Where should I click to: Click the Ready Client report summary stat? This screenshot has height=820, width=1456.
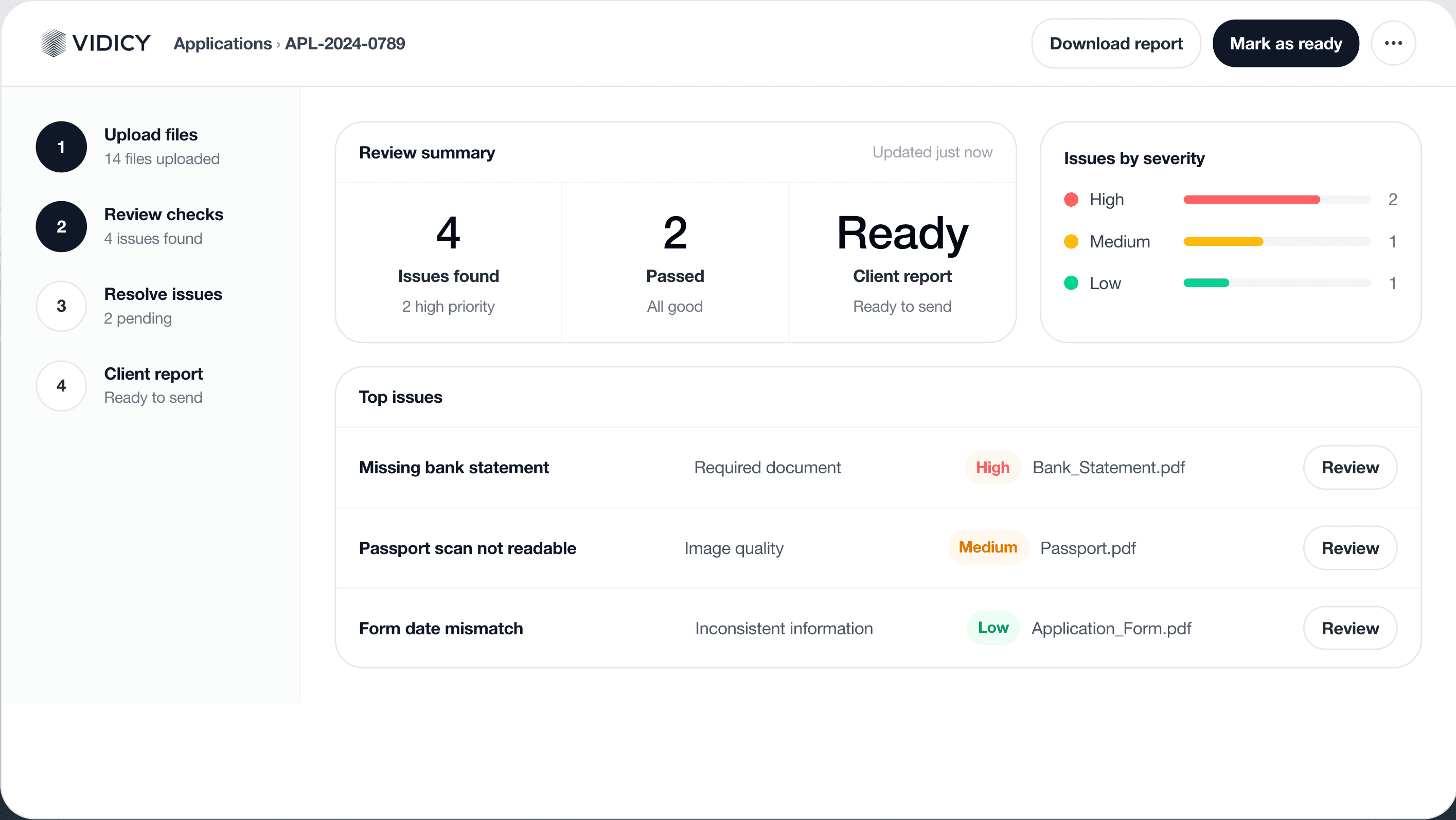[x=902, y=263]
